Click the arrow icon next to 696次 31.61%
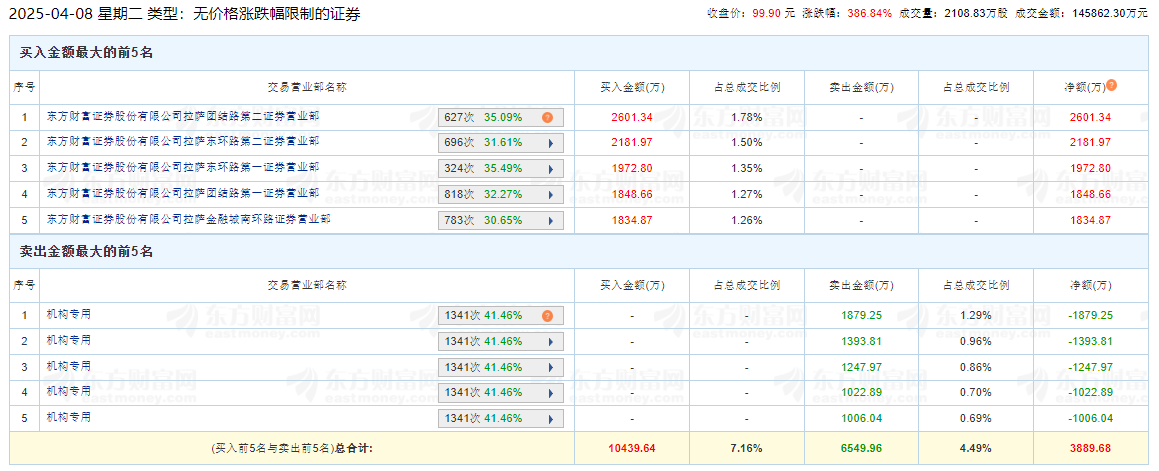This screenshot has height=471, width=1159. click(x=550, y=143)
